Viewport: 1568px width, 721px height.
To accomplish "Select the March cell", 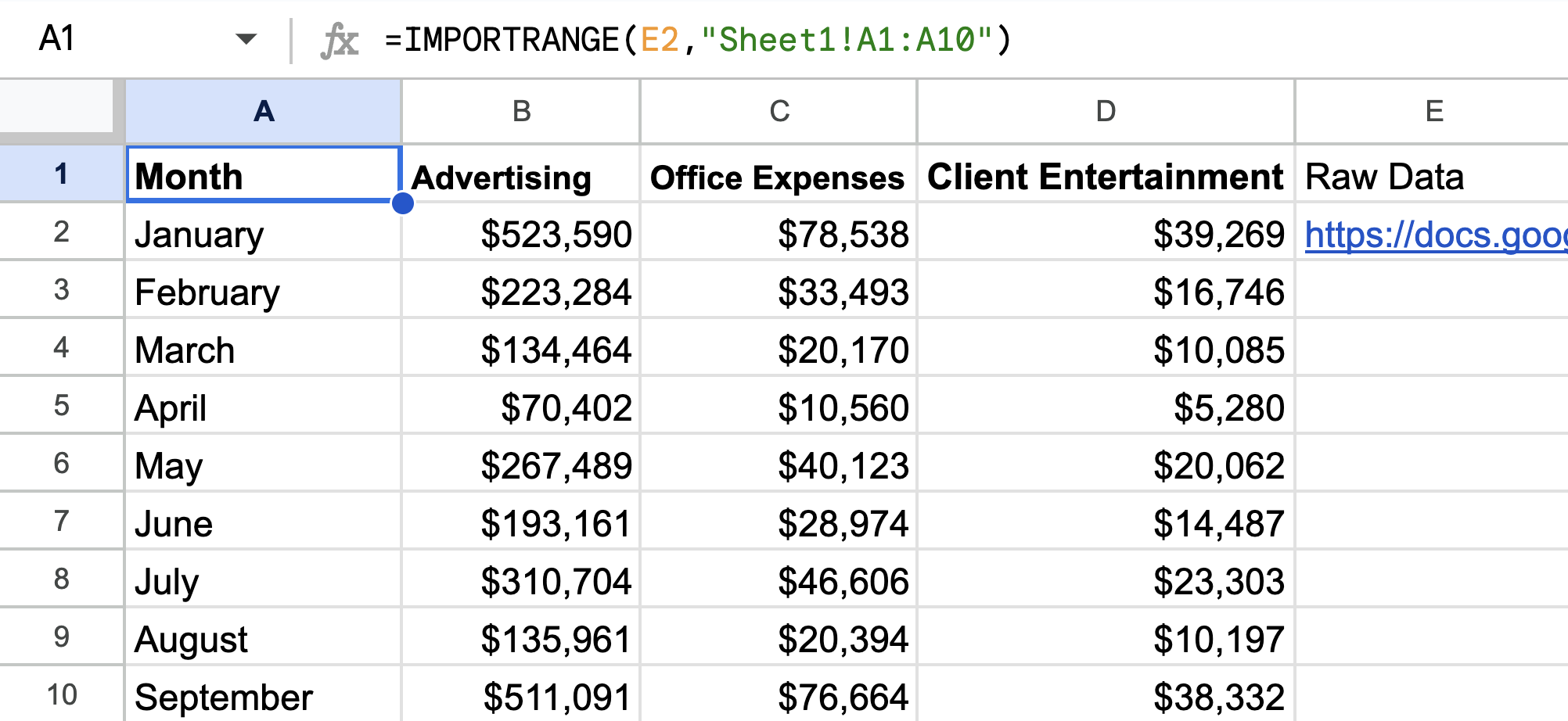I will point(264,347).
